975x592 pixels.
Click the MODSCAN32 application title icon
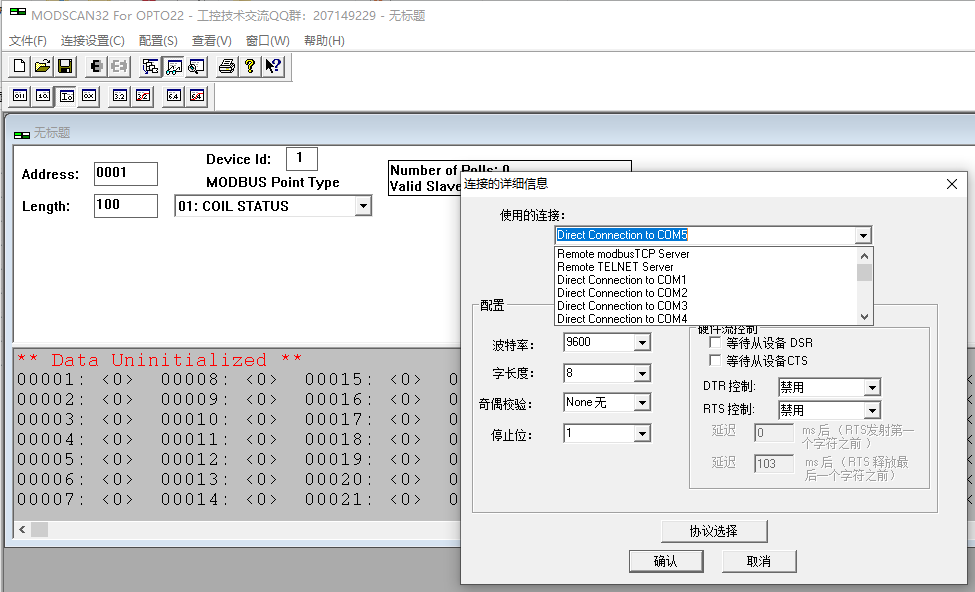point(17,12)
